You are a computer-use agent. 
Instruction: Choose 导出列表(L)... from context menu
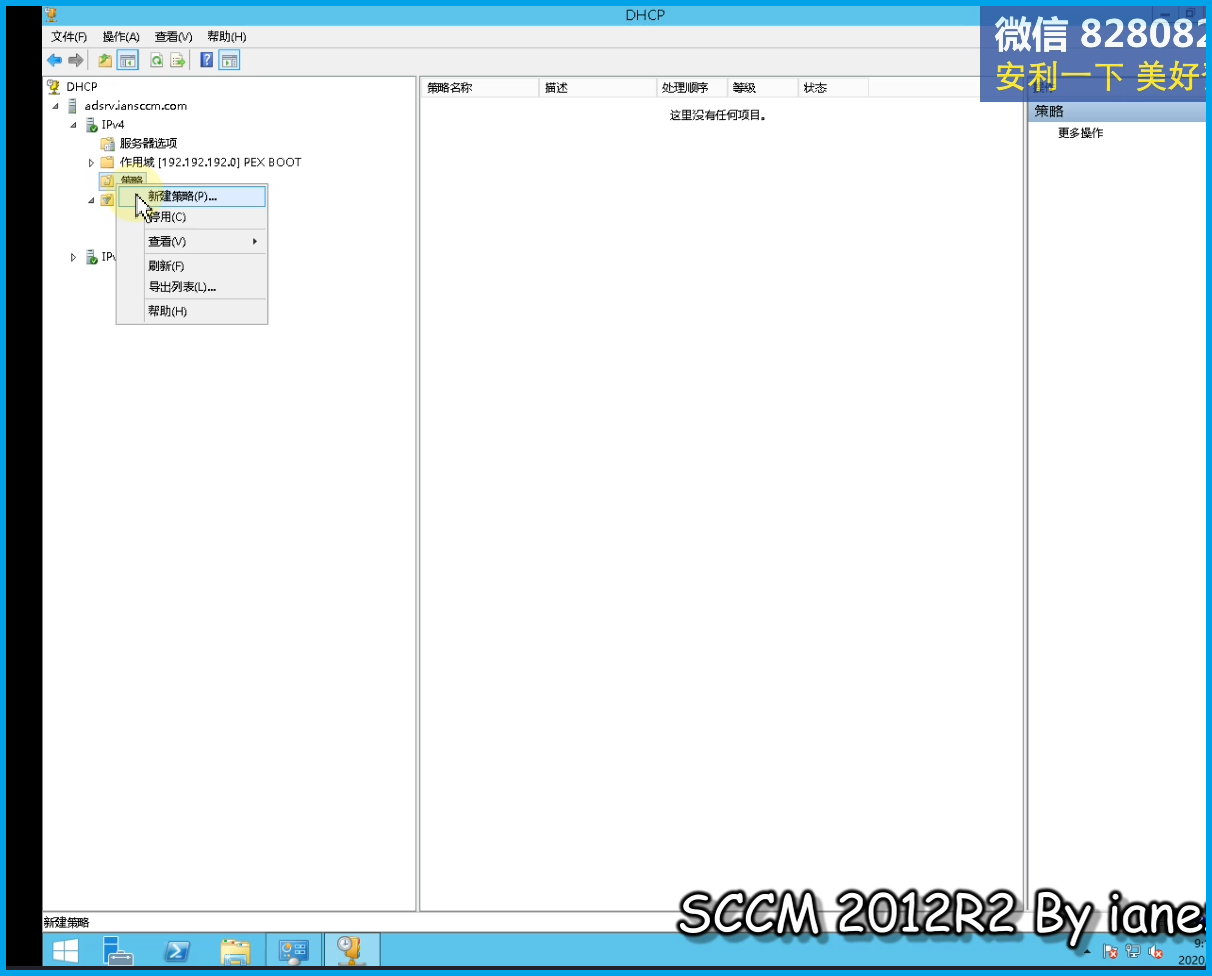tap(192, 287)
